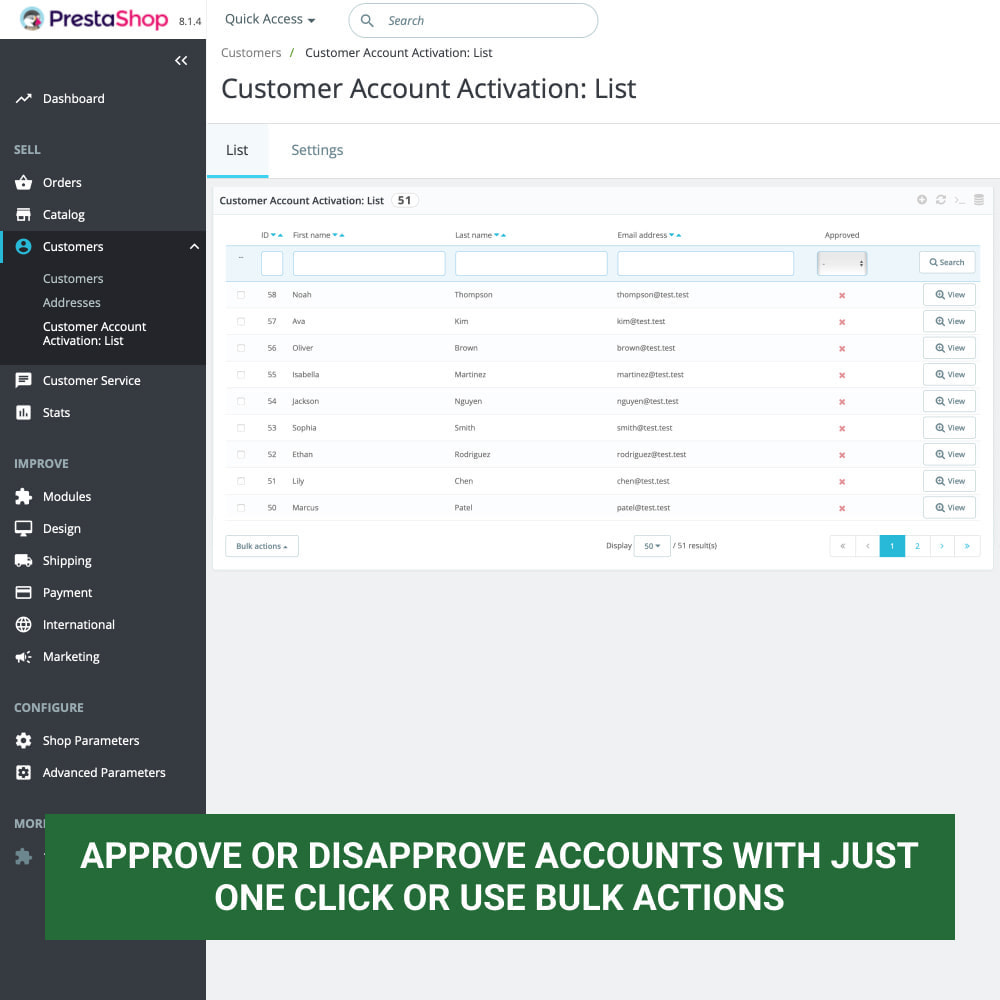Switch to the Settings tab
The image size is (1000, 1000).
click(x=317, y=149)
